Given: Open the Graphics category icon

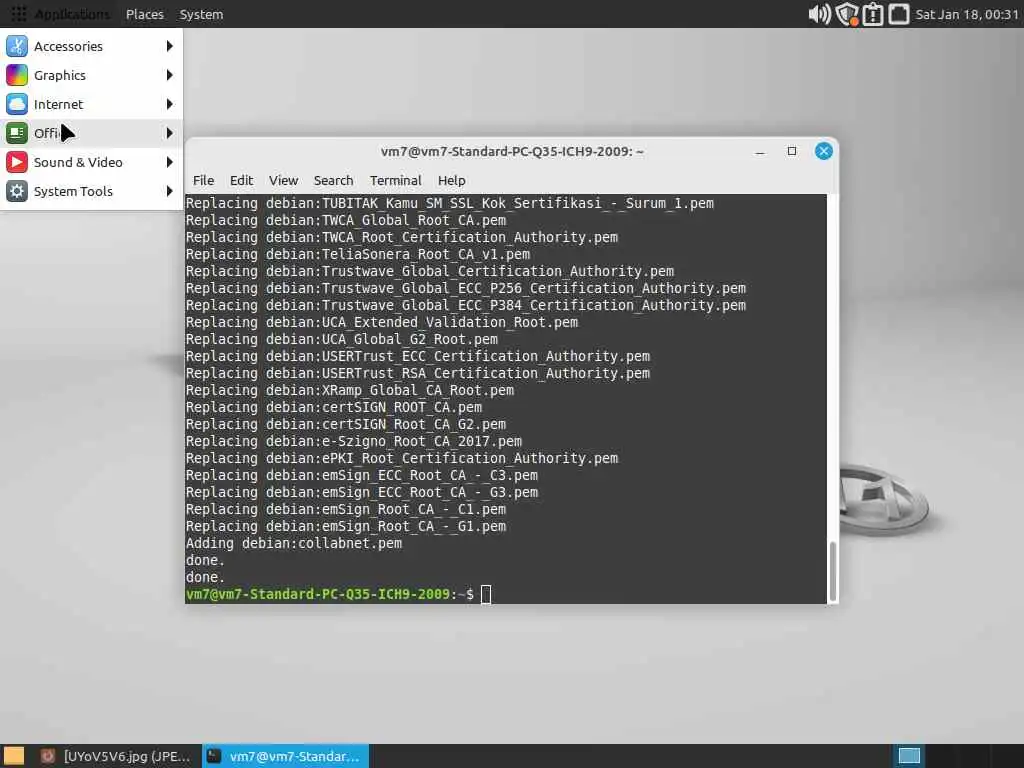Looking at the screenshot, I should (17, 75).
